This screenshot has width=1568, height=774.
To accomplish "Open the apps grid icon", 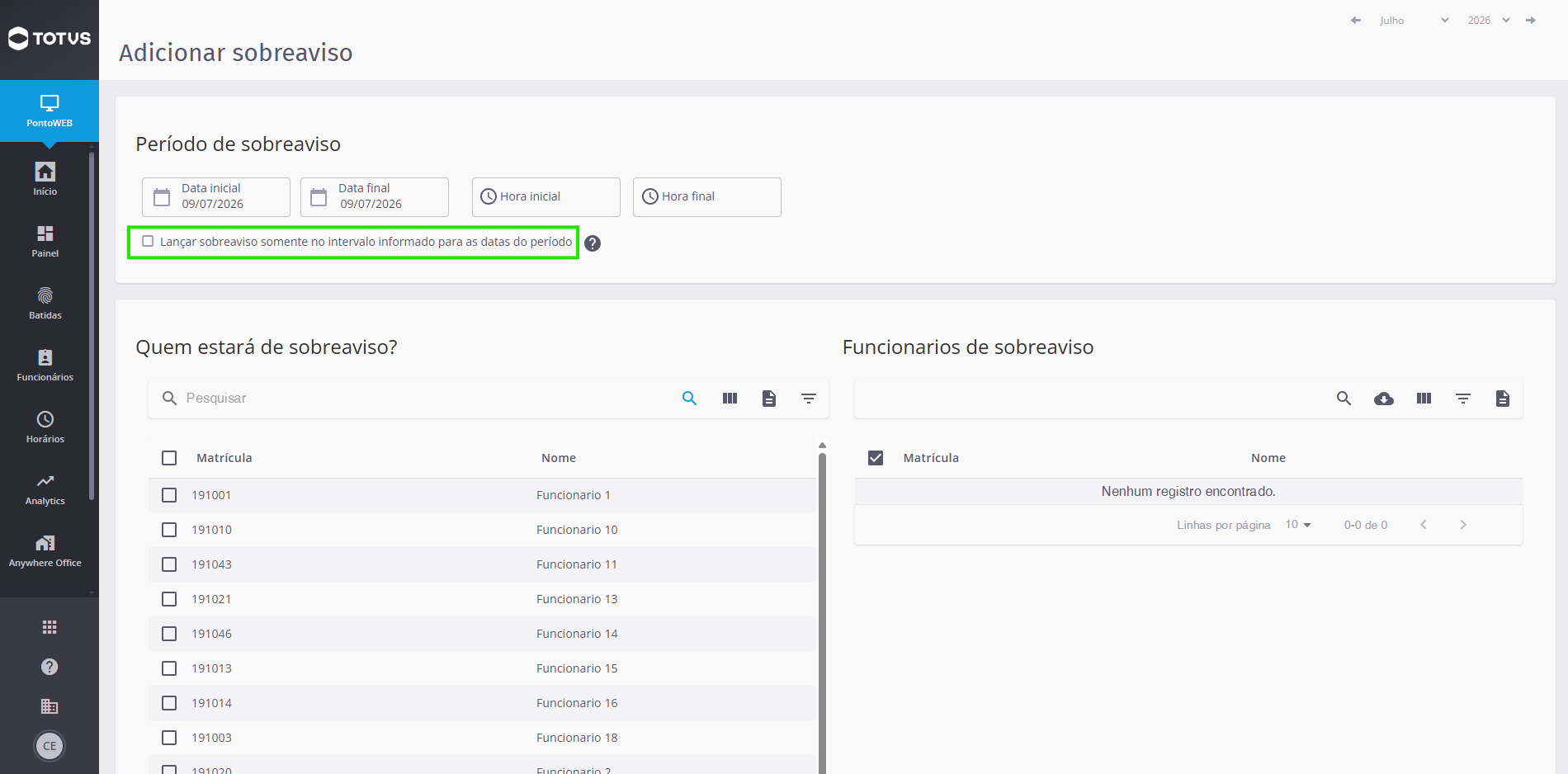I will coord(50,627).
